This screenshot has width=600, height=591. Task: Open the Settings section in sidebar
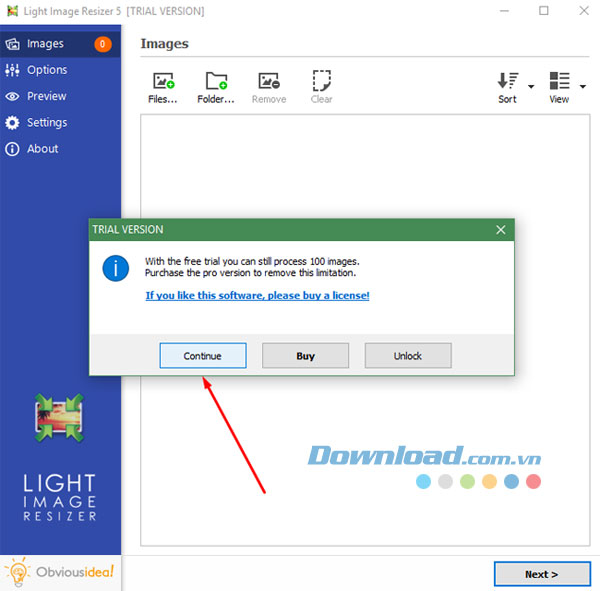60,122
